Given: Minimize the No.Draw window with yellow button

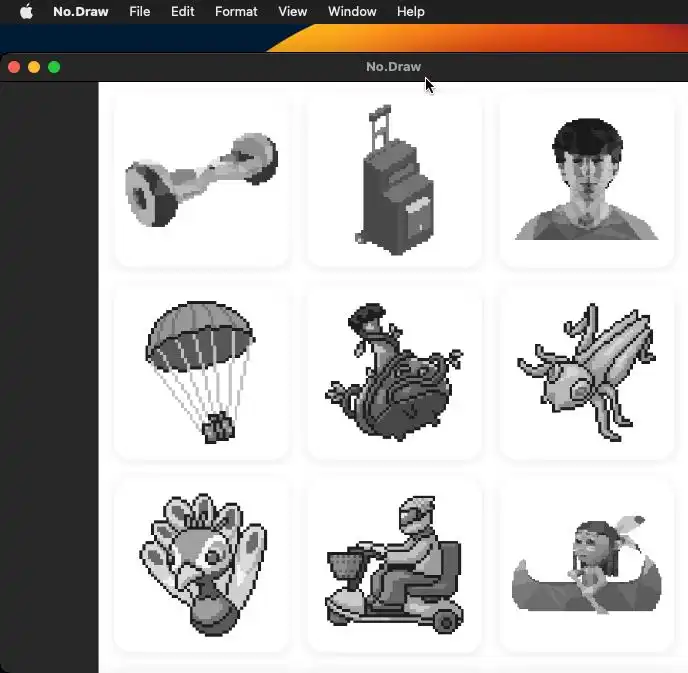Looking at the screenshot, I should click(34, 67).
